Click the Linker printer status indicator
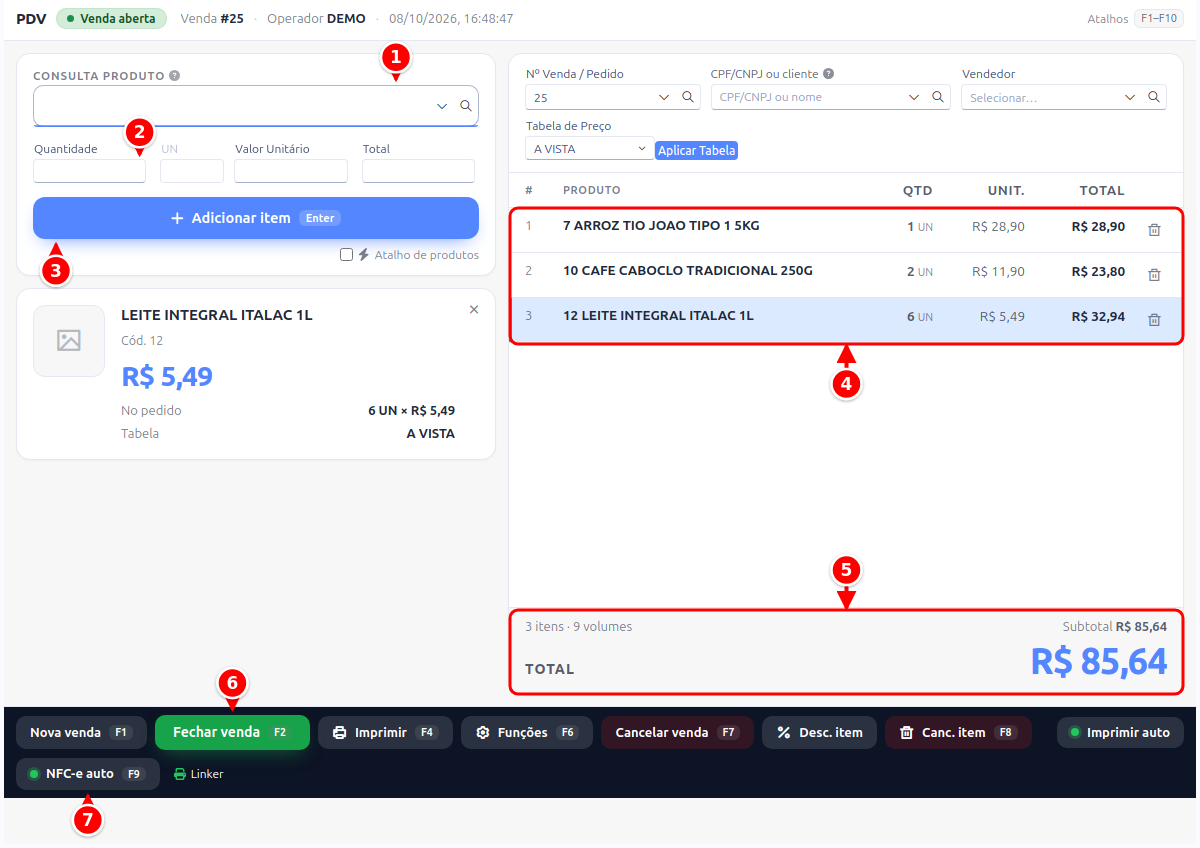This screenshot has width=1200, height=848. pyautogui.click(x=199, y=774)
